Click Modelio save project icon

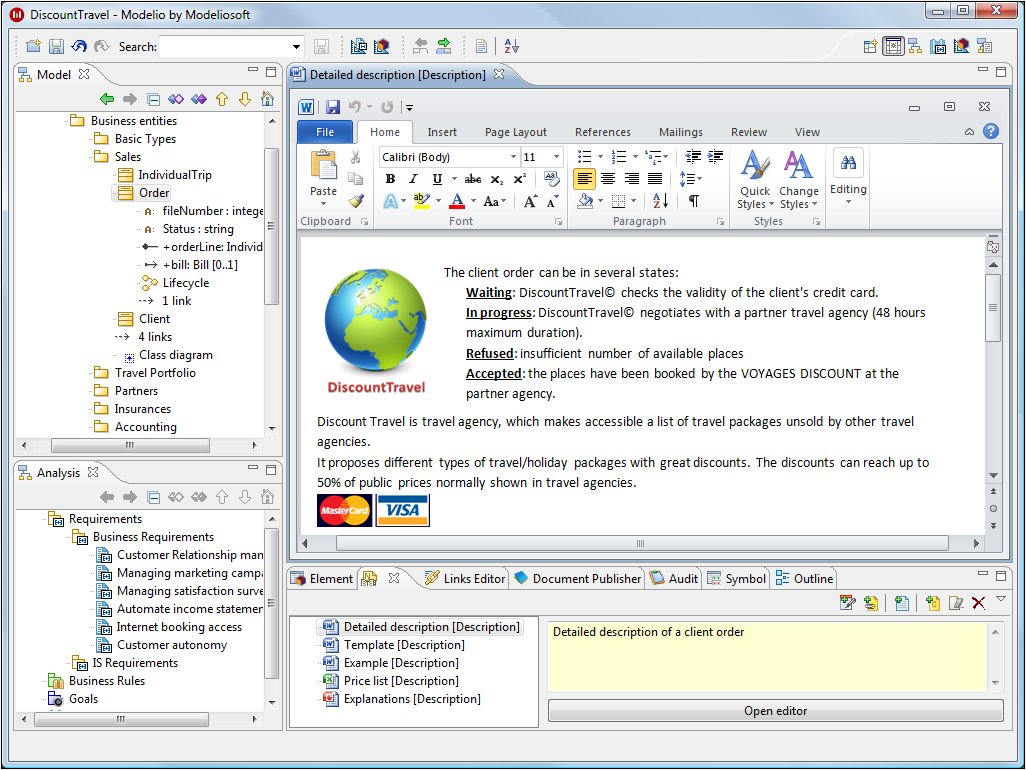56,46
